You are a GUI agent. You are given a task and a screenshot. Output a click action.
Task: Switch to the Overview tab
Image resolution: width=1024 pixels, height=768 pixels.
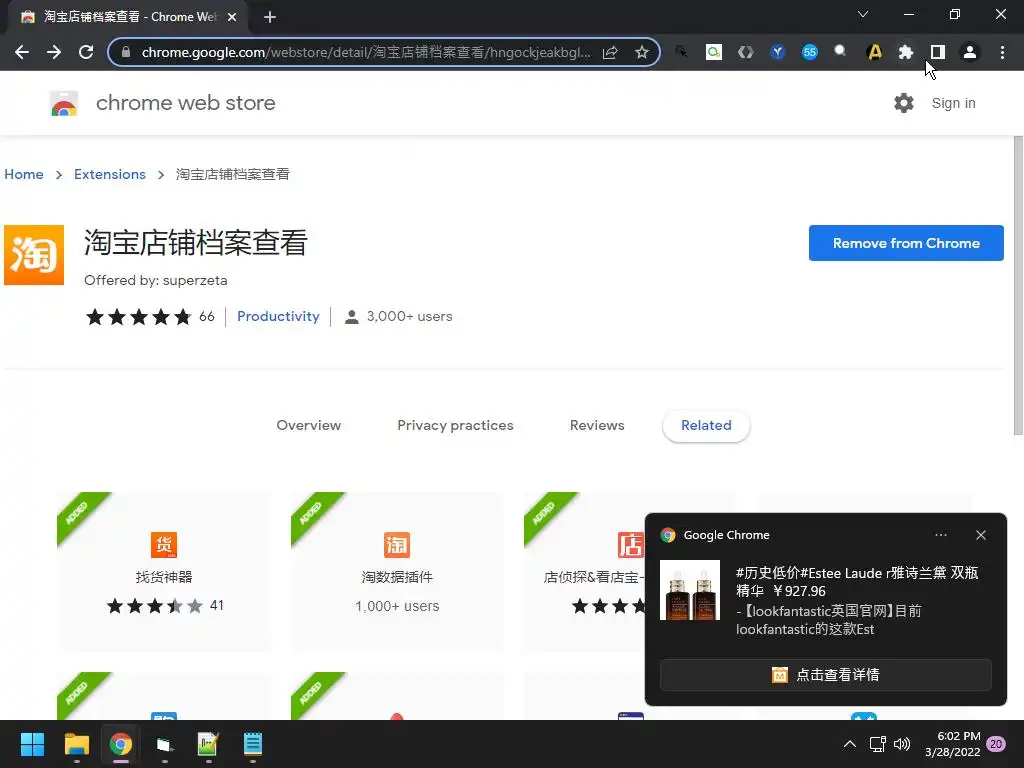(x=308, y=425)
